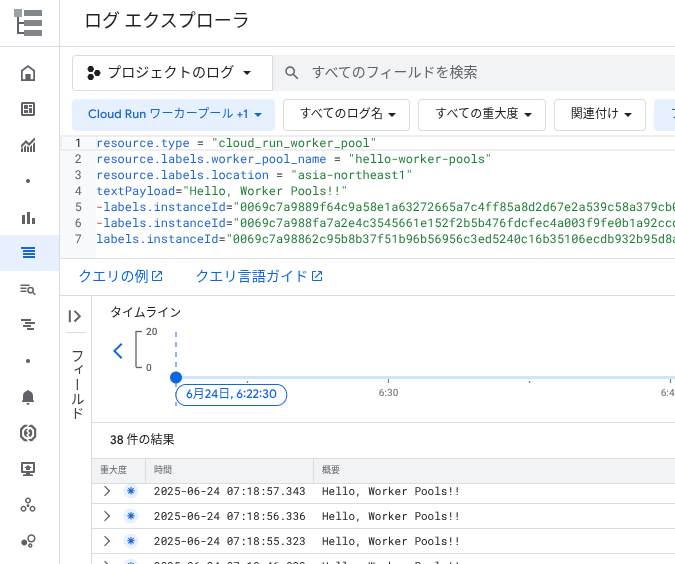This screenshot has width=675, height=564.
Task: Click severity icon of 07:18:57.343 entry
Action: pos(131,491)
